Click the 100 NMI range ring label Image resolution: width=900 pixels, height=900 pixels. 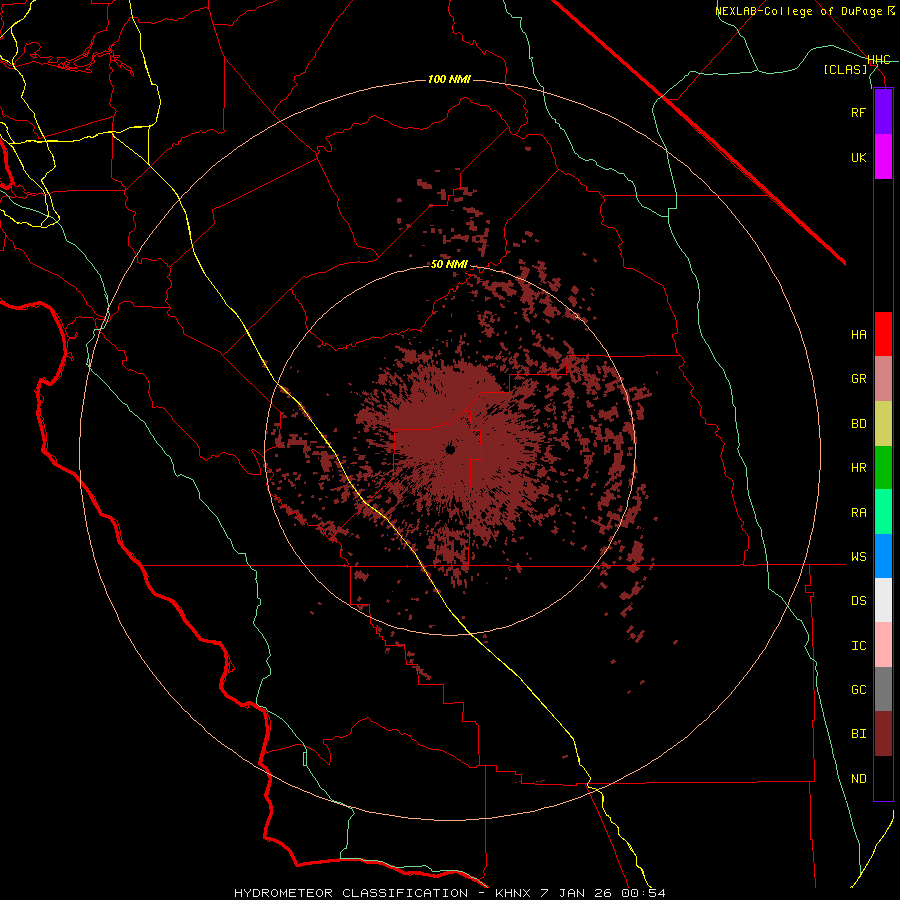[x=449, y=79]
